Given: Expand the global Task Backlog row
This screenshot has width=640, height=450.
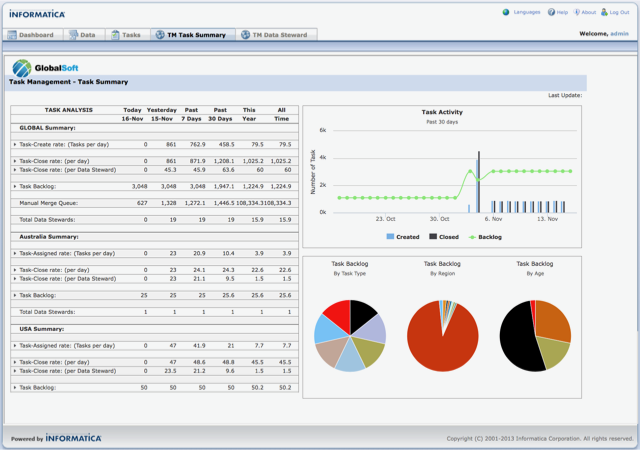Looking at the screenshot, I should pyautogui.click(x=15, y=187).
